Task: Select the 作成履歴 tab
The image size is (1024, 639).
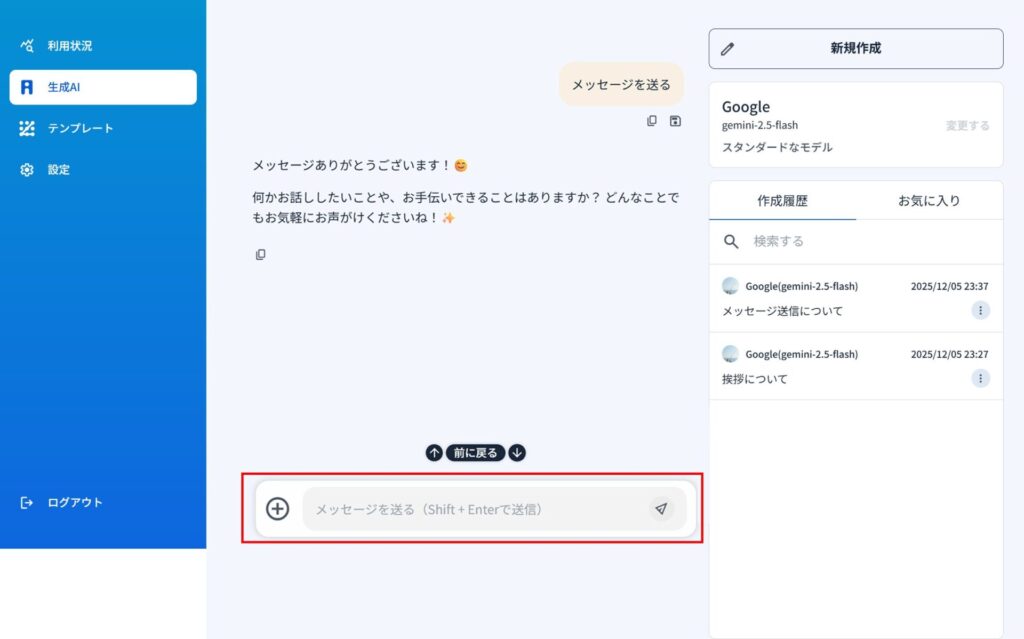Action: (782, 200)
